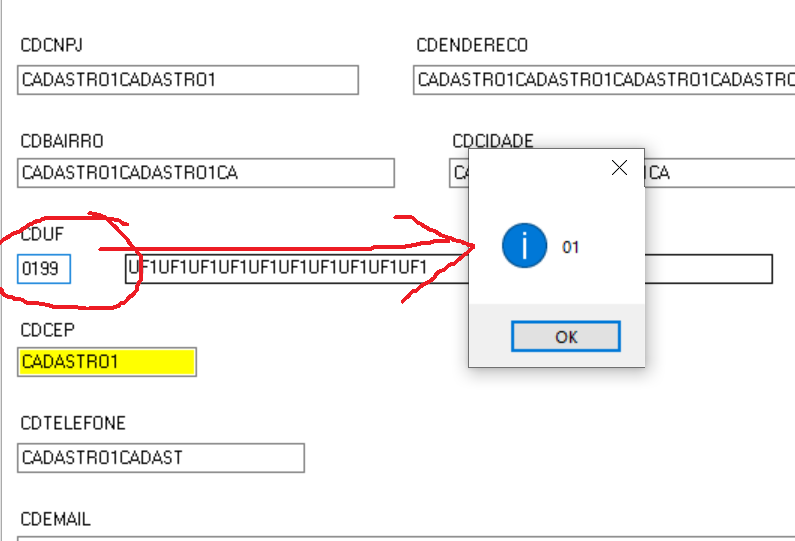Image resolution: width=795 pixels, height=541 pixels.
Task: Focus the CDCNPJ input field
Action: 188,80
